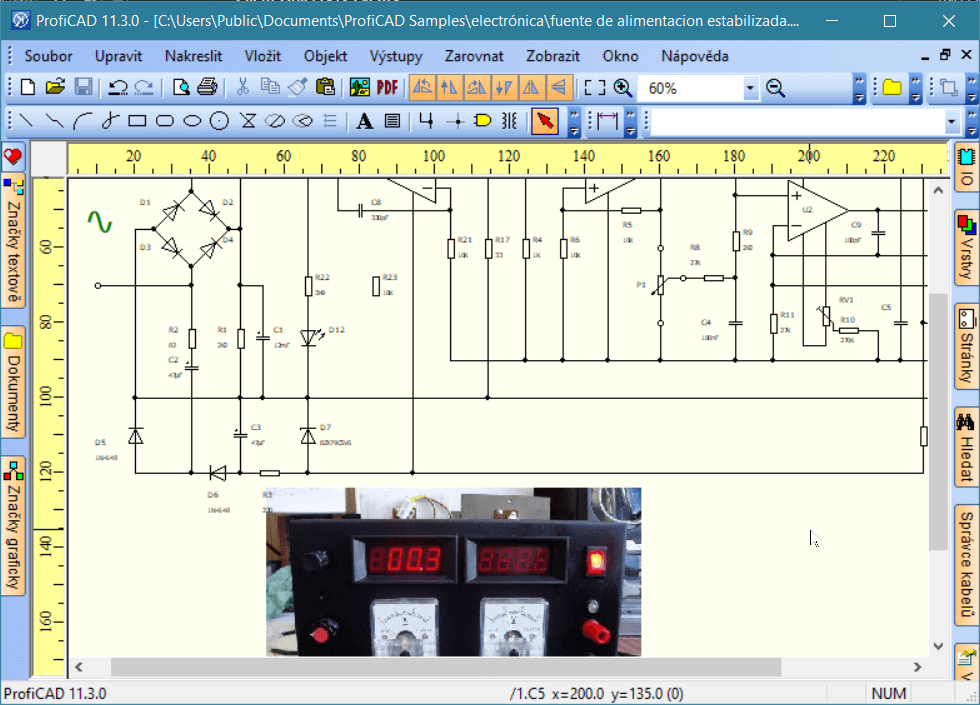The width and height of the screenshot is (980, 705).
Task: Export the drawing to PDF
Action: [x=388, y=88]
